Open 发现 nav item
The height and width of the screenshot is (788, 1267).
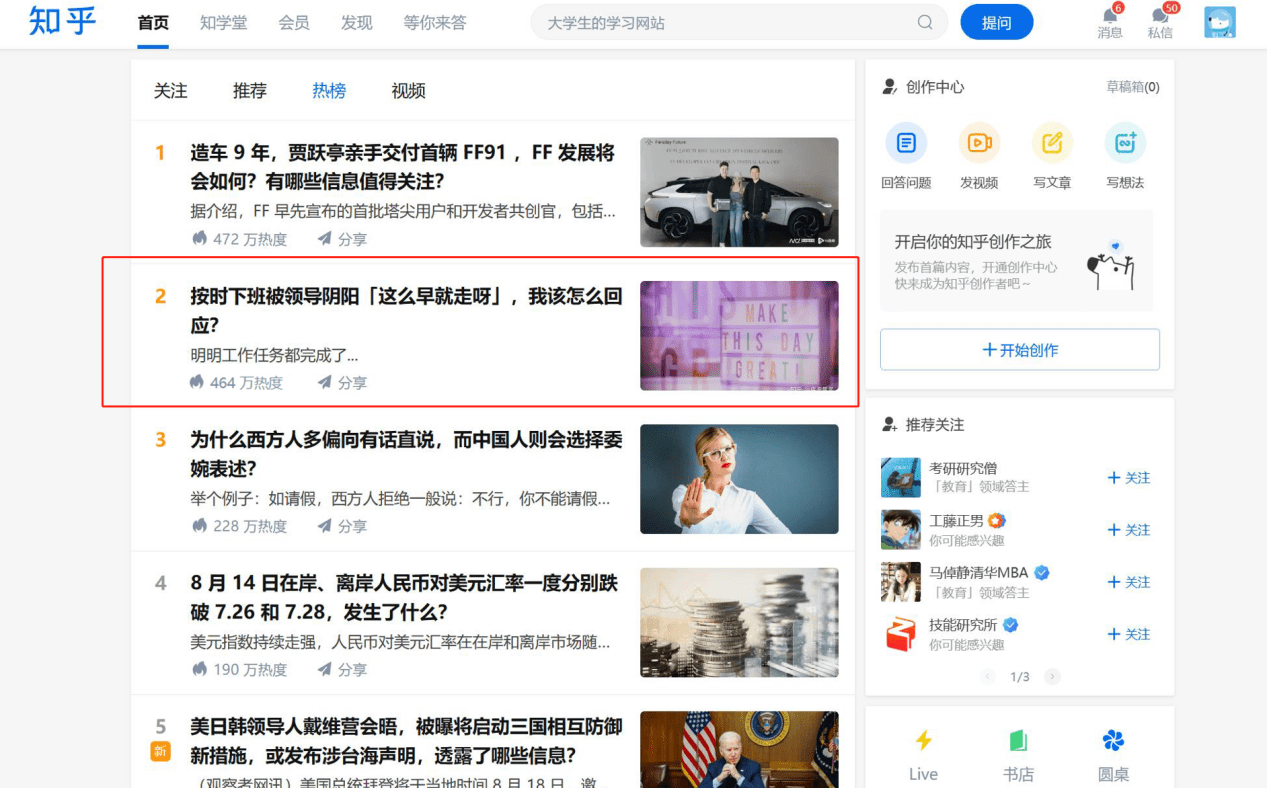pyautogui.click(x=356, y=23)
